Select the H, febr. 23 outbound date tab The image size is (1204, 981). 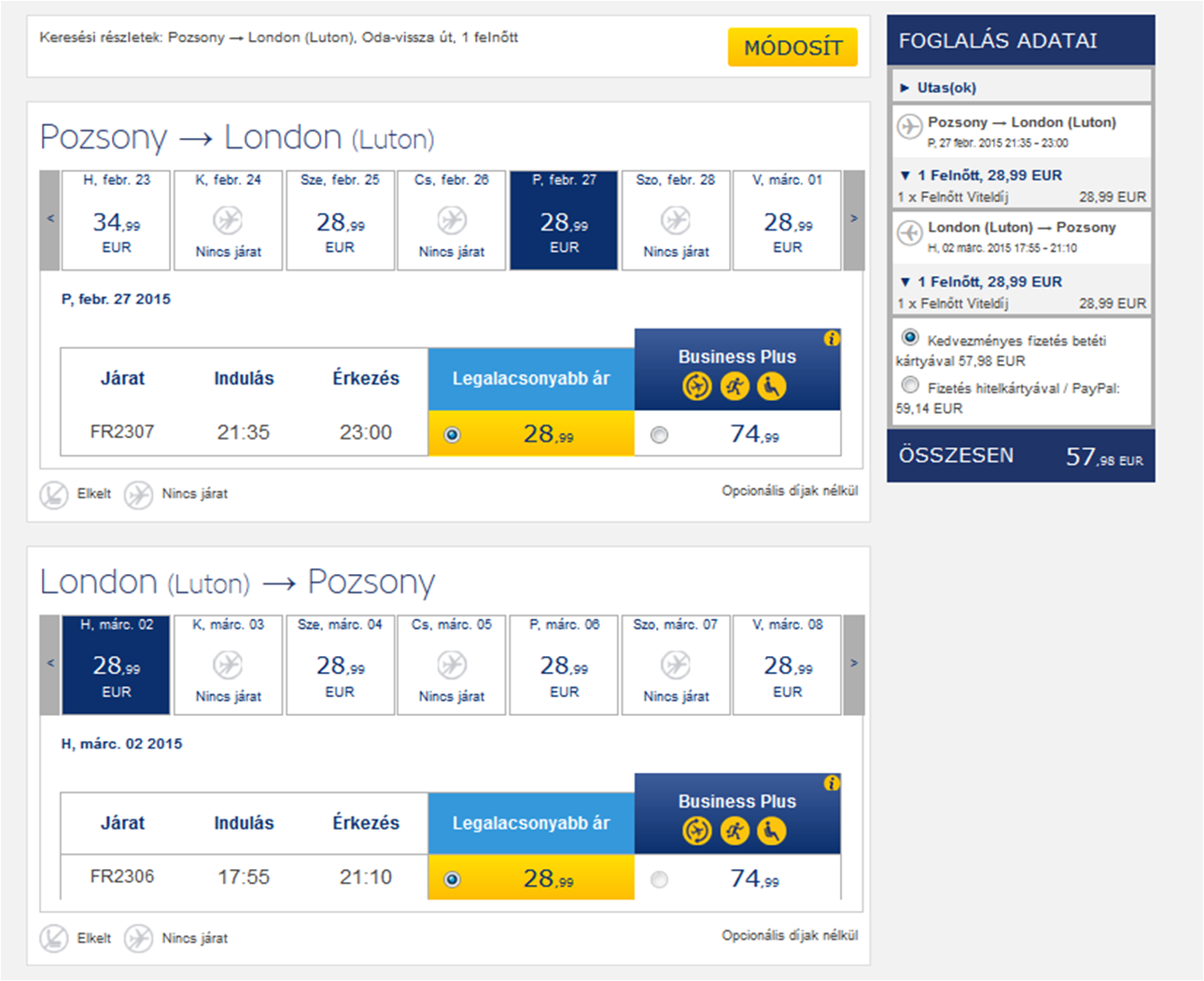[x=117, y=220]
